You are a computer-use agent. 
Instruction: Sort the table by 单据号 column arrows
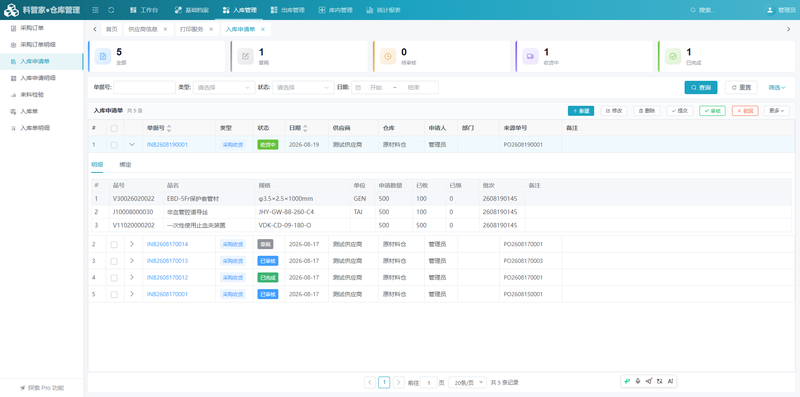169,128
